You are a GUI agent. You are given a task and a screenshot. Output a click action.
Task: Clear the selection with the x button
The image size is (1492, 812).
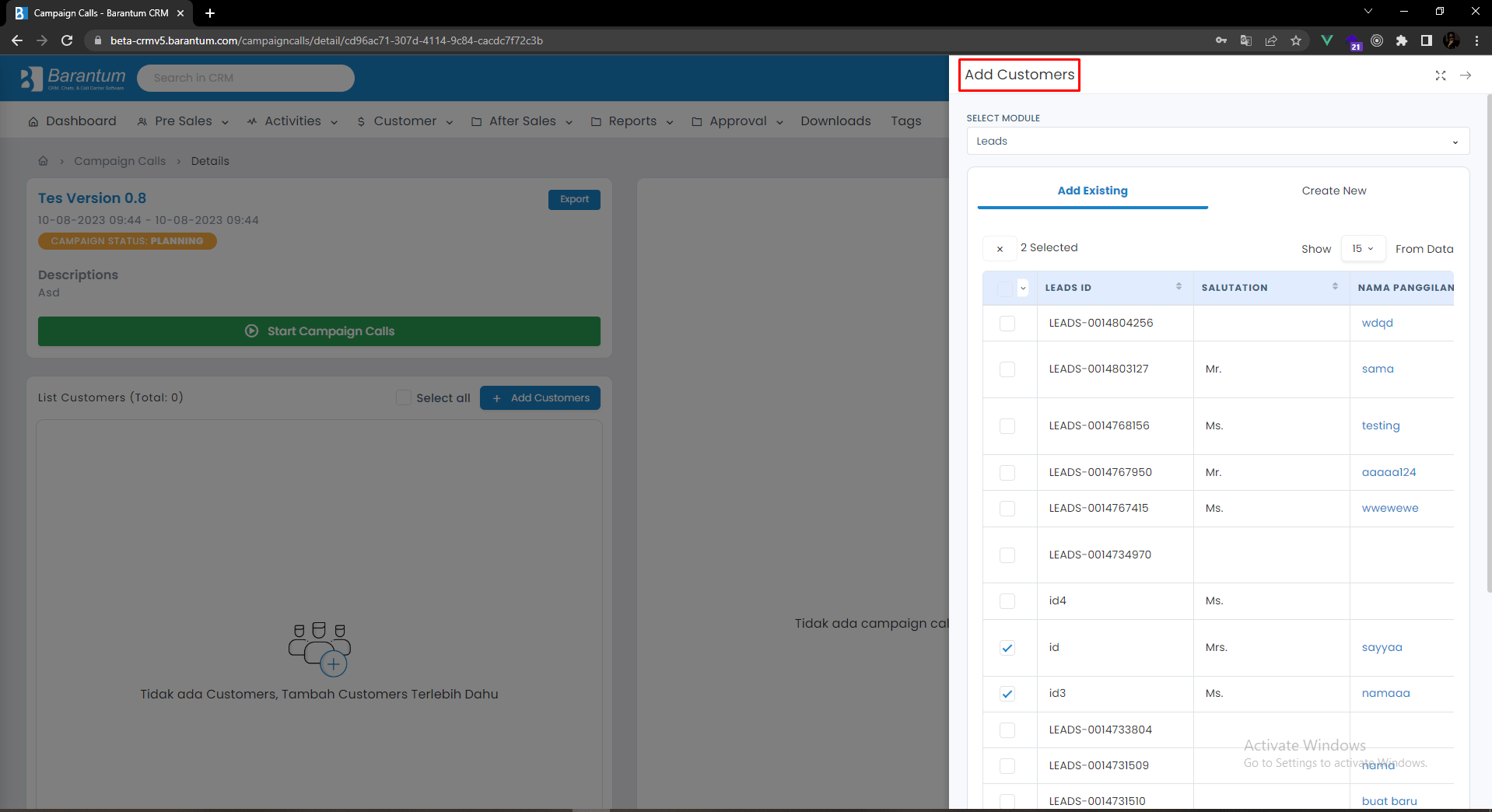1000,249
